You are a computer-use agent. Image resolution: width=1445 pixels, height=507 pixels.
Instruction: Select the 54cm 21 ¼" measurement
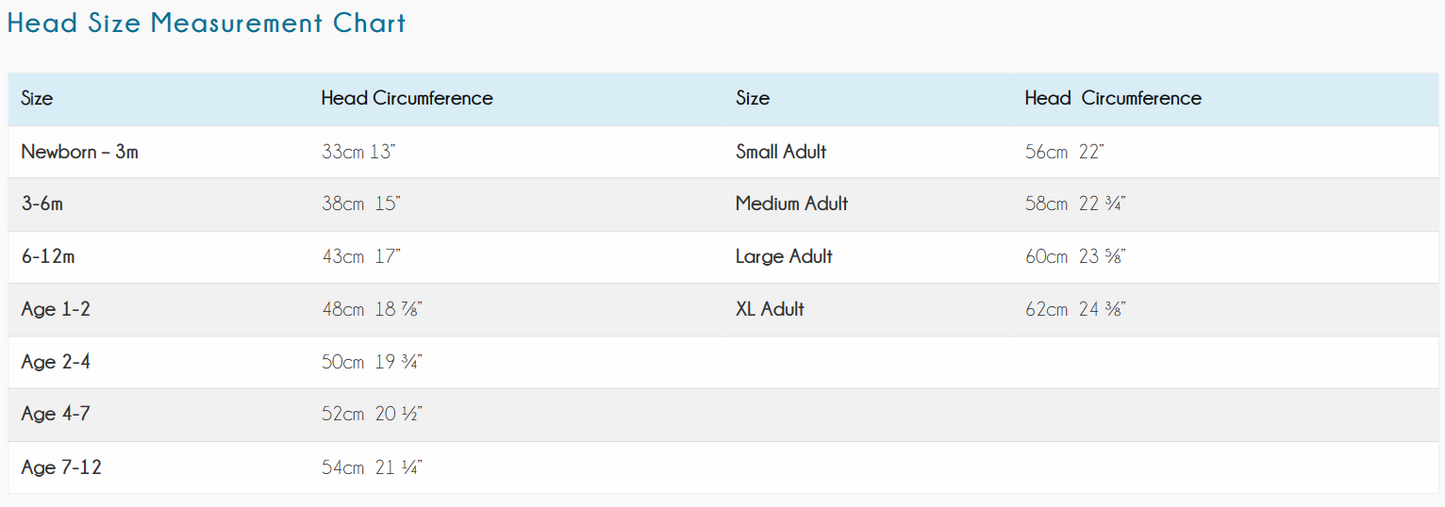pos(372,467)
